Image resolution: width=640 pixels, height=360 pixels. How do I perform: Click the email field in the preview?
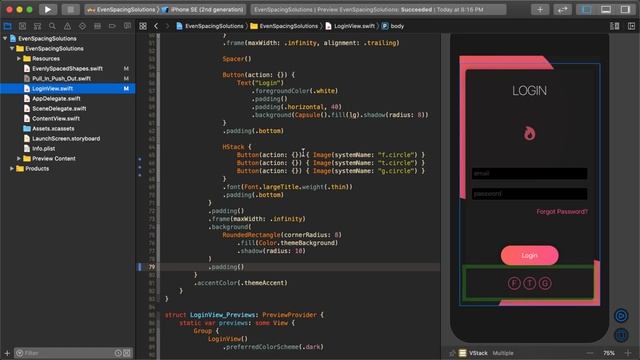[529, 173]
